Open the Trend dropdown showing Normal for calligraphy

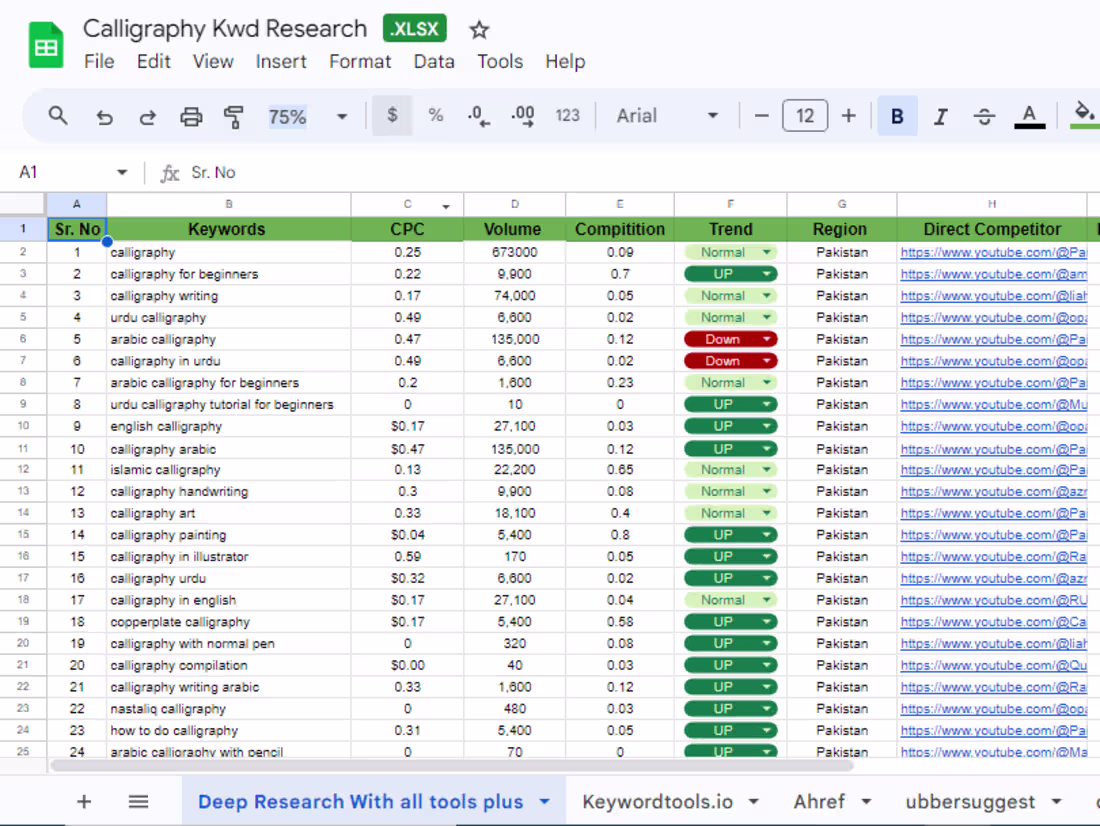(x=730, y=252)
